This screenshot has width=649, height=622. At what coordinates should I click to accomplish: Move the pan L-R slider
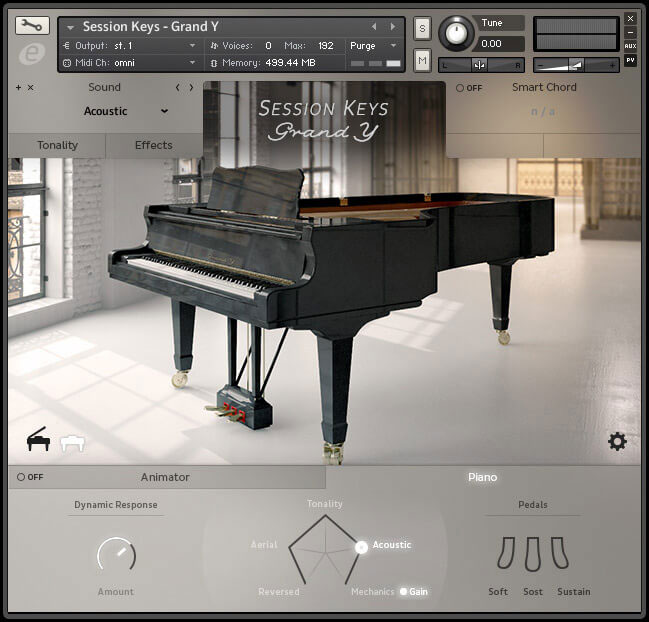[x=481, y=65]
